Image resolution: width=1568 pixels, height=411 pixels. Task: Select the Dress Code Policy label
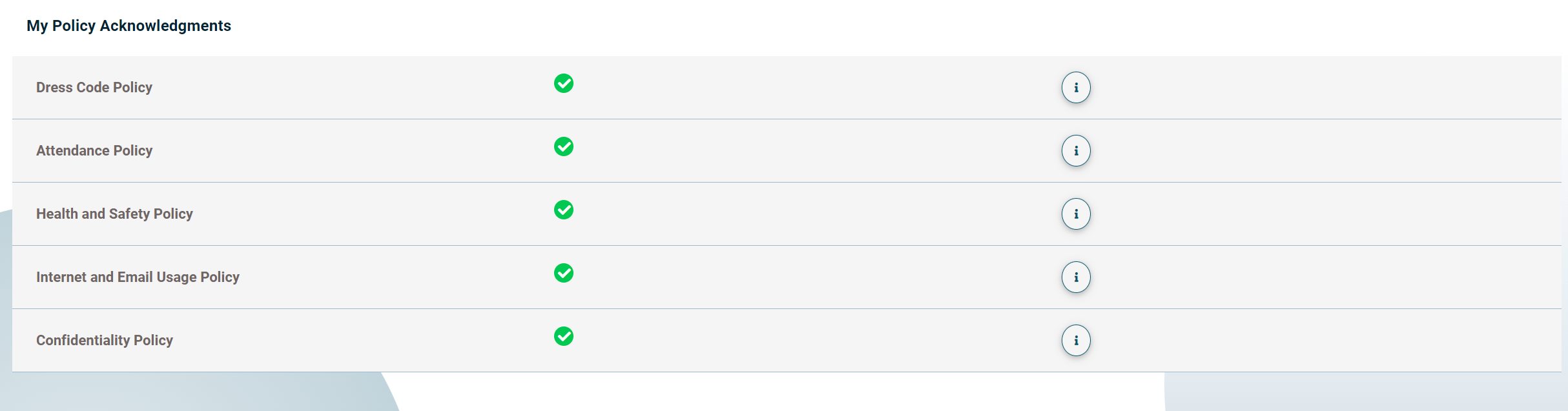click(94, 88)
